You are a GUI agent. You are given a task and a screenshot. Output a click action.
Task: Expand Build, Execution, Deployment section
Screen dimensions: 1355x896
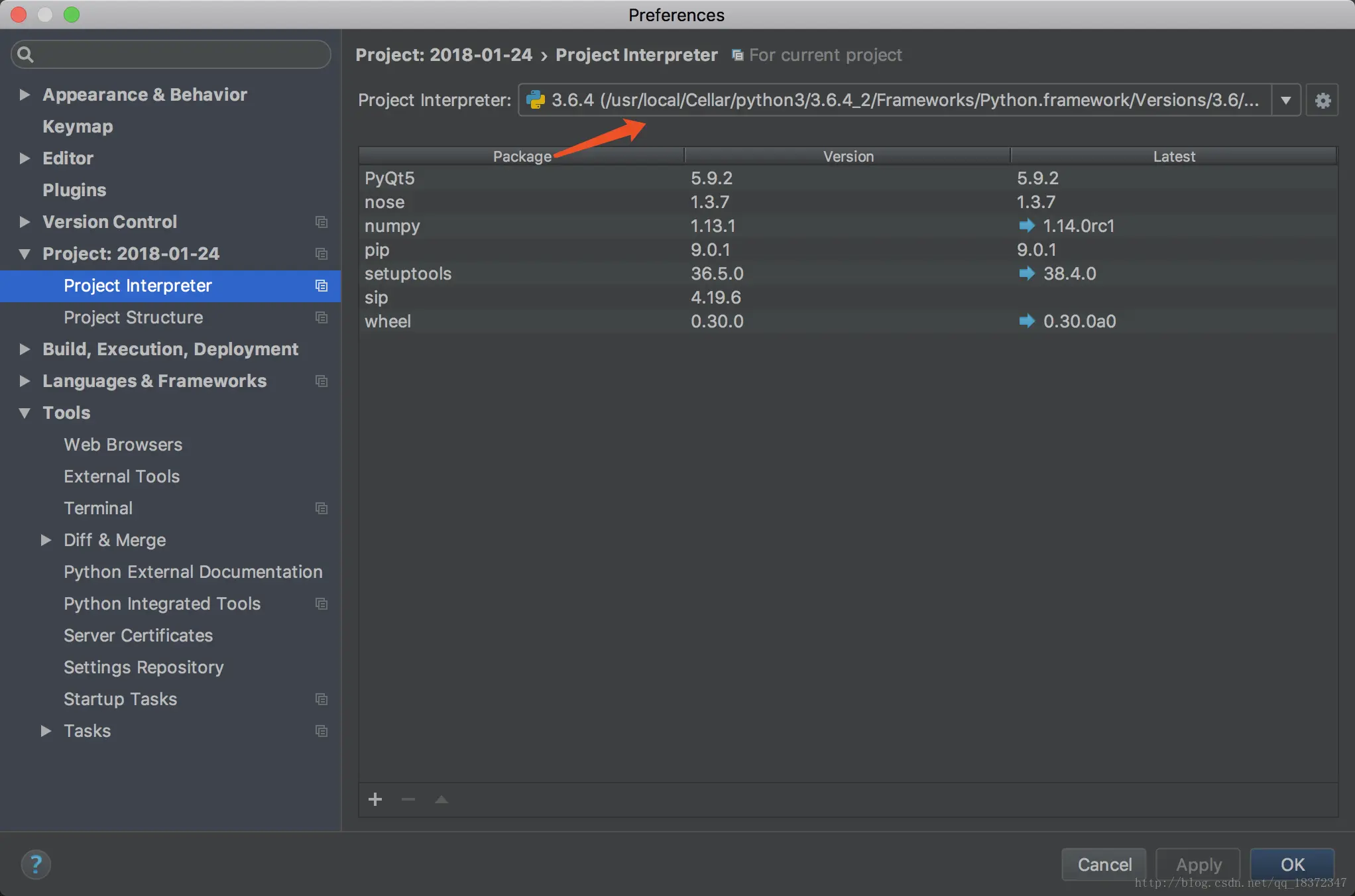pyautogui.click(x=25, y=349)
